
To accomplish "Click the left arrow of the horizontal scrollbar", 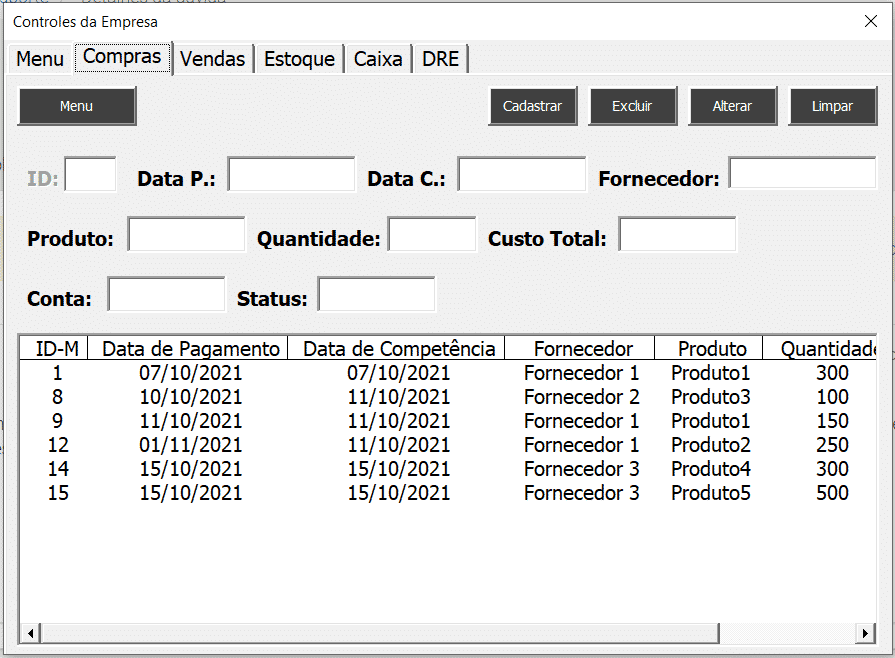I will (x=30, y=633).
